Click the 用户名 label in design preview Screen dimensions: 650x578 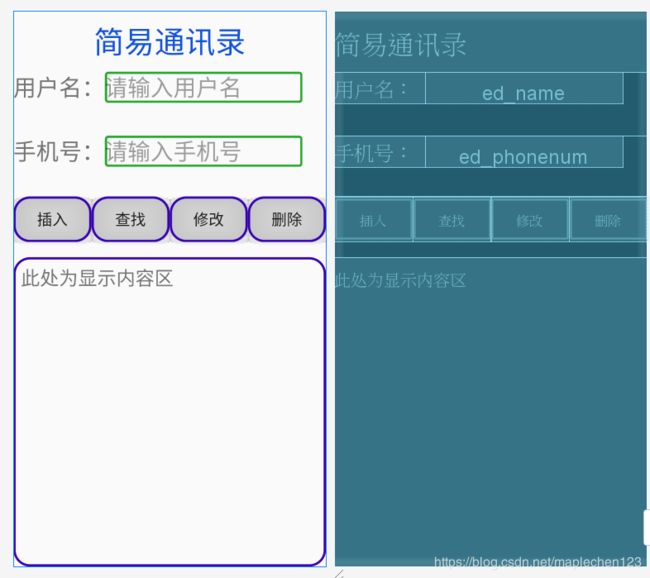52,88
